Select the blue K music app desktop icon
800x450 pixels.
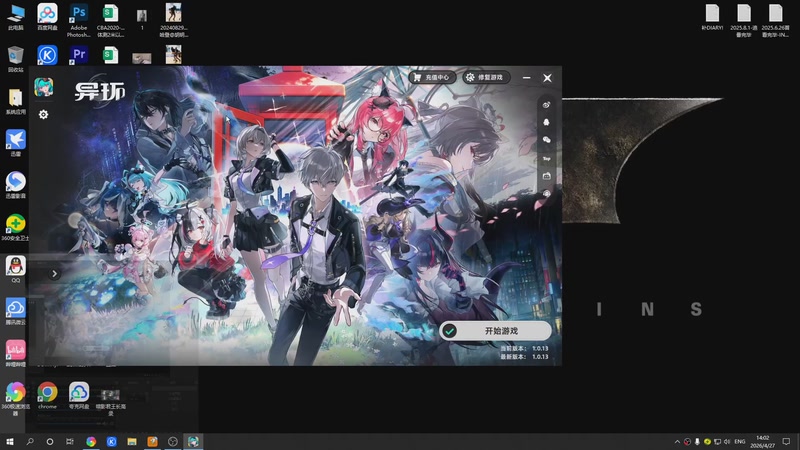pos(47,55)
